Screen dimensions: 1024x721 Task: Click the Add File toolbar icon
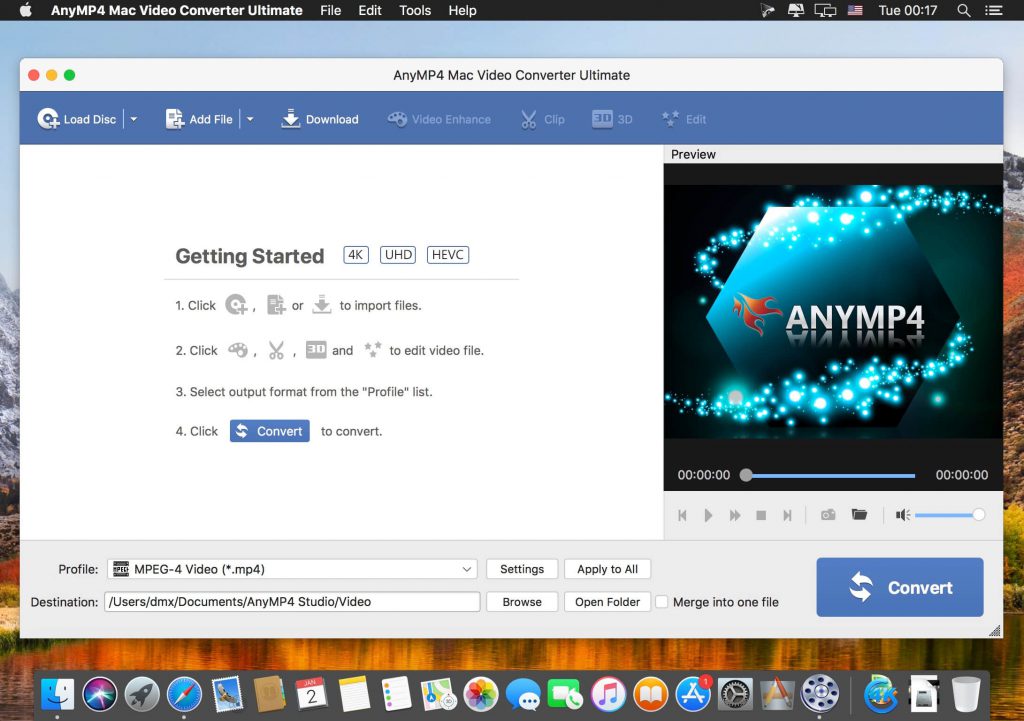199,118
